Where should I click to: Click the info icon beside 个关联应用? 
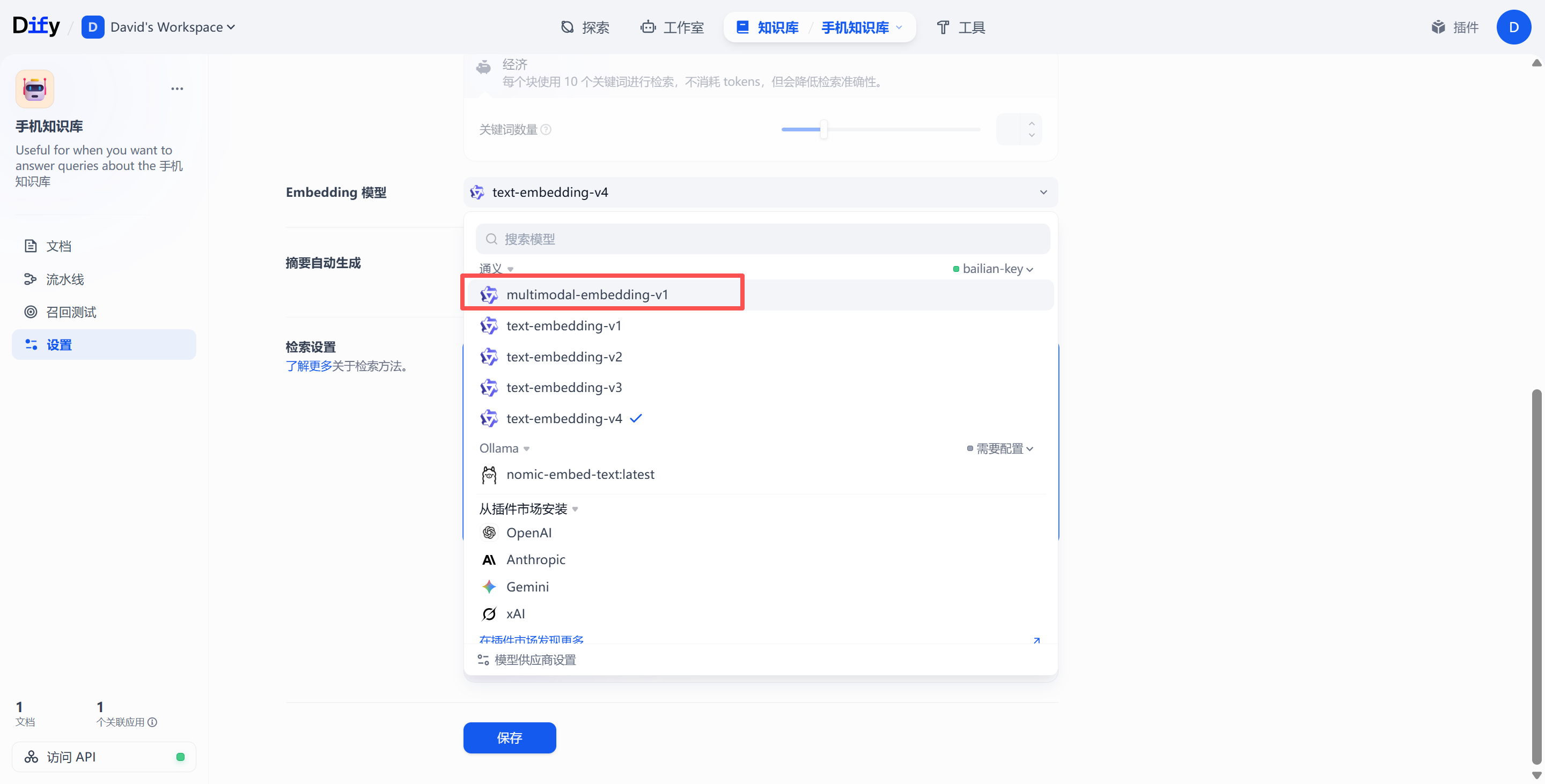pos(152,722)
